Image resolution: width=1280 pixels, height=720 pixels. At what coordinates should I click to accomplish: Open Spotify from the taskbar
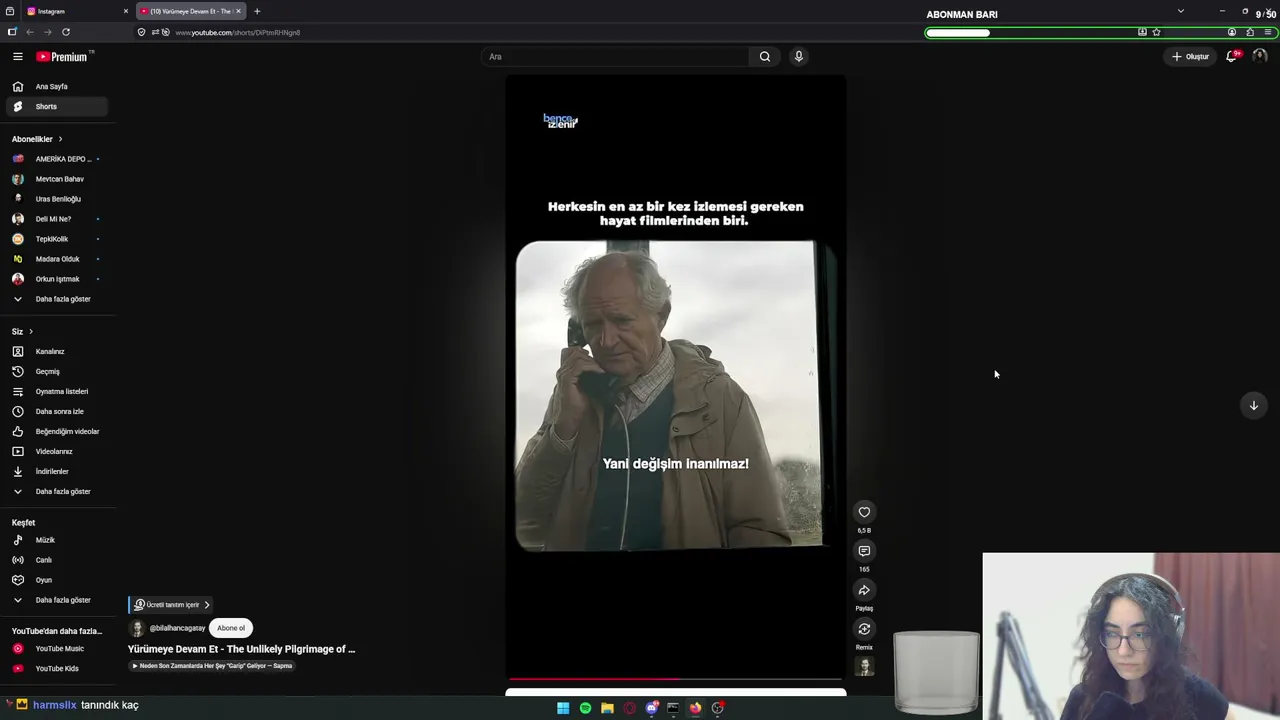(585, 708)
